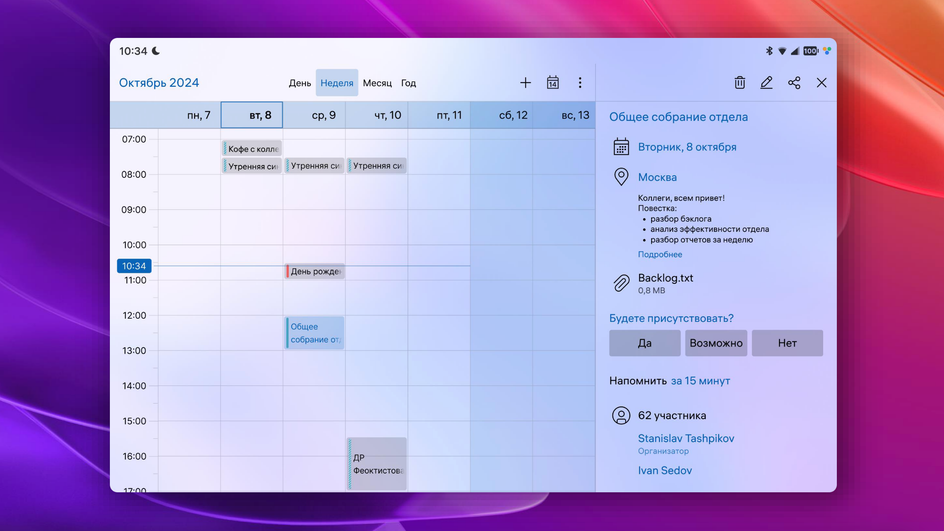944x531 pixels.
Task: Open Tuesday's Утренняя синхронизация event
Action: tap(252, 166)
